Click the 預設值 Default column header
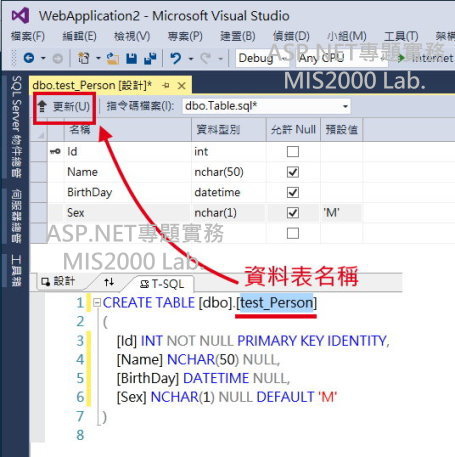 (342, 129)
